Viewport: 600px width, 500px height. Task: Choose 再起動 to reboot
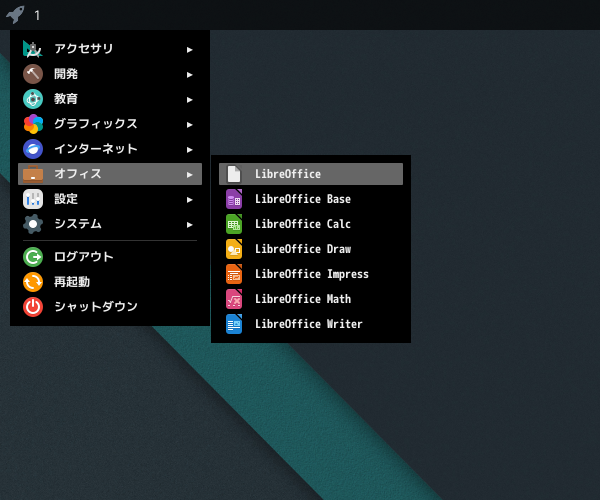110,282
